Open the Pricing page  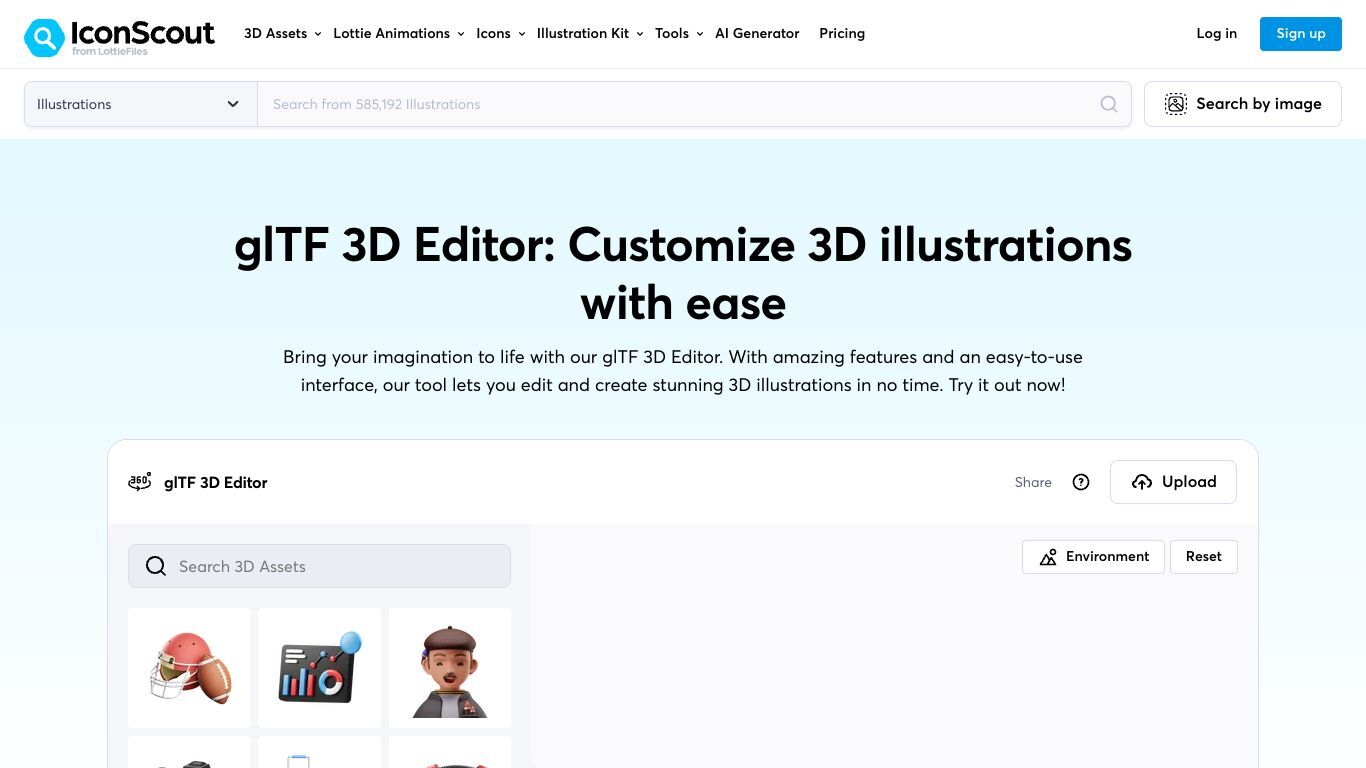842,33
